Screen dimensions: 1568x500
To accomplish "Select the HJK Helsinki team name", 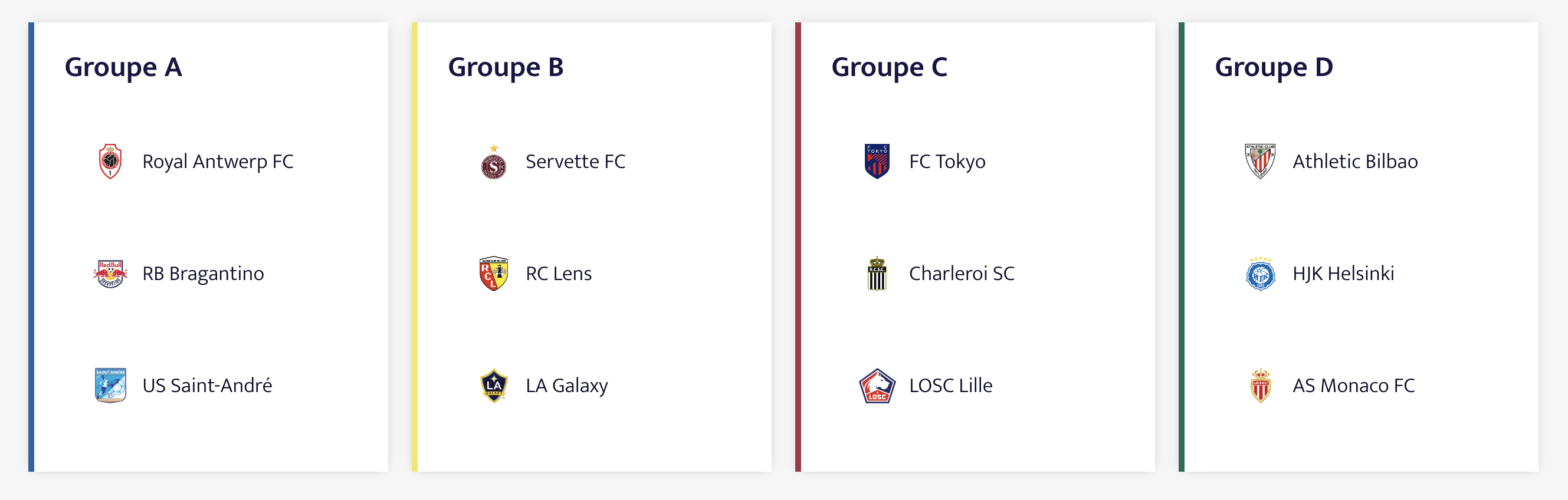I will point(1343,274).
